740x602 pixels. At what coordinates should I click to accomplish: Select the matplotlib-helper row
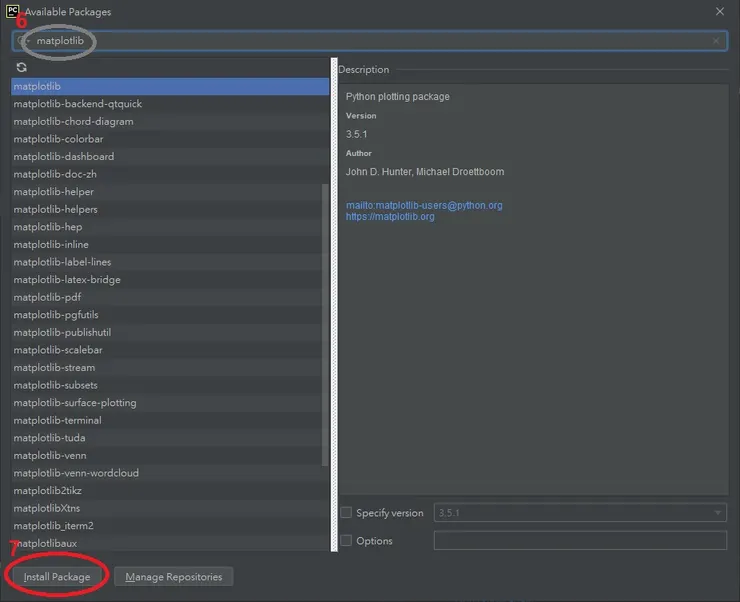(170, 192)
